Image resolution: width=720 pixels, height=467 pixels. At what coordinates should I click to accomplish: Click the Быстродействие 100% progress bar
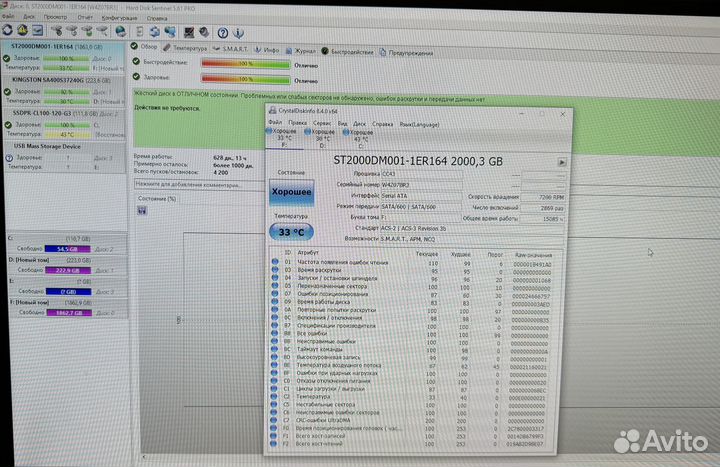tap(246, 64)
